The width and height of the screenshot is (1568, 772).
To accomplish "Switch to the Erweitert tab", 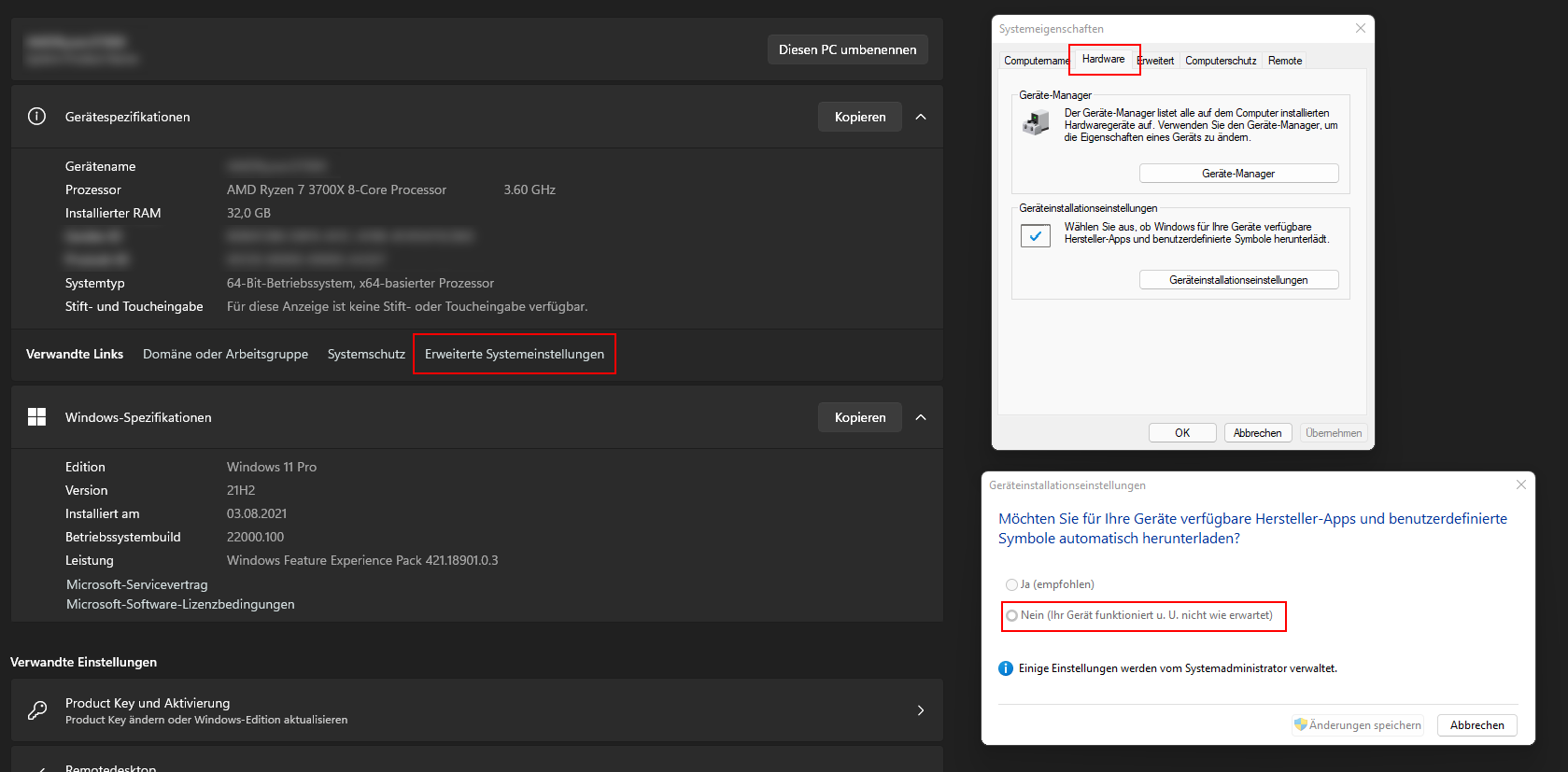I will tap(1156, 61).
